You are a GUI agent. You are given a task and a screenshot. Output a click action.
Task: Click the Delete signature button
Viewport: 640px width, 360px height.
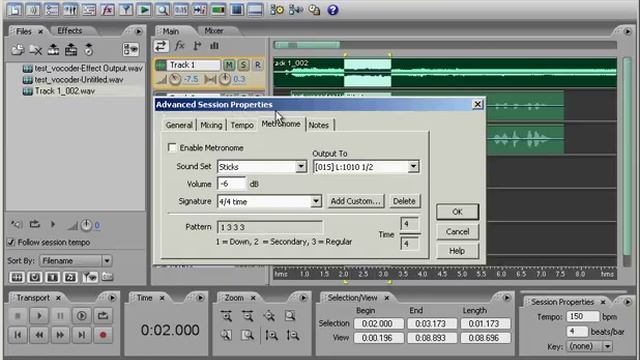404,201
